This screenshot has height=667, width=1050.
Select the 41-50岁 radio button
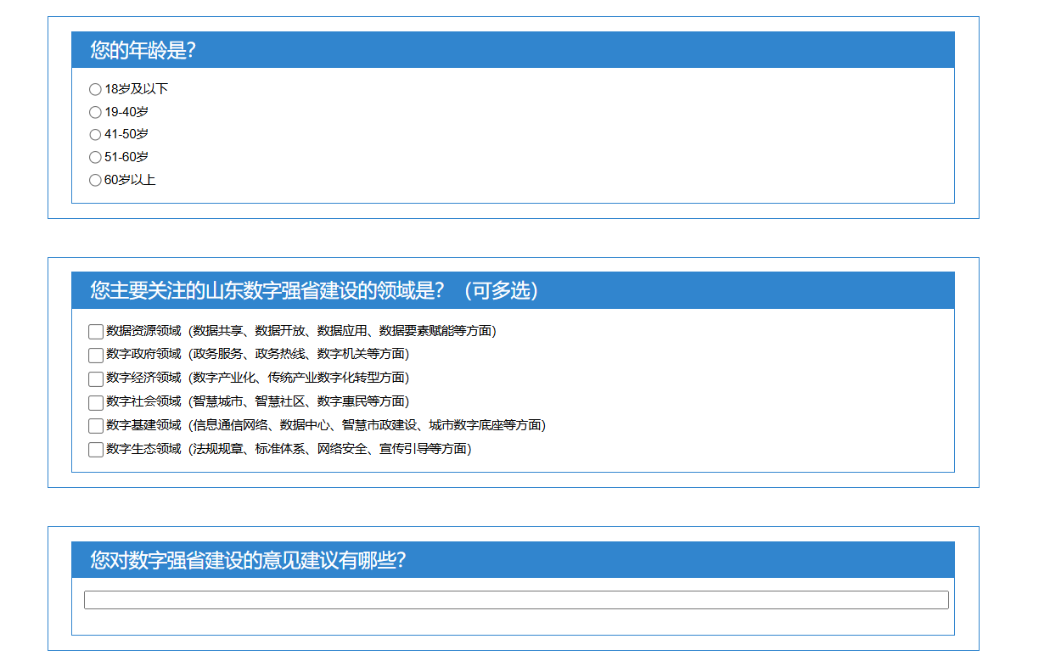pos(95,135)
